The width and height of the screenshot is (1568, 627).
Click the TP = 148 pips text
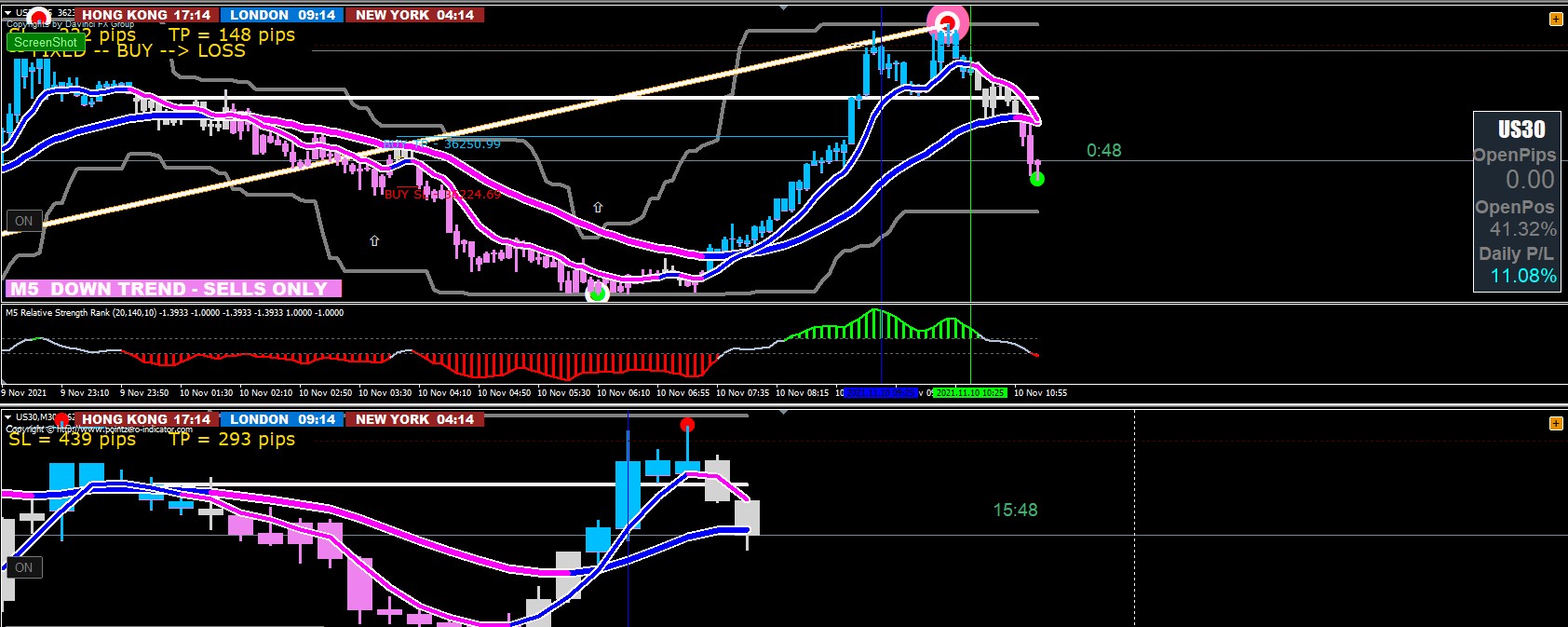pyautogui.click(x=232, y=34)
